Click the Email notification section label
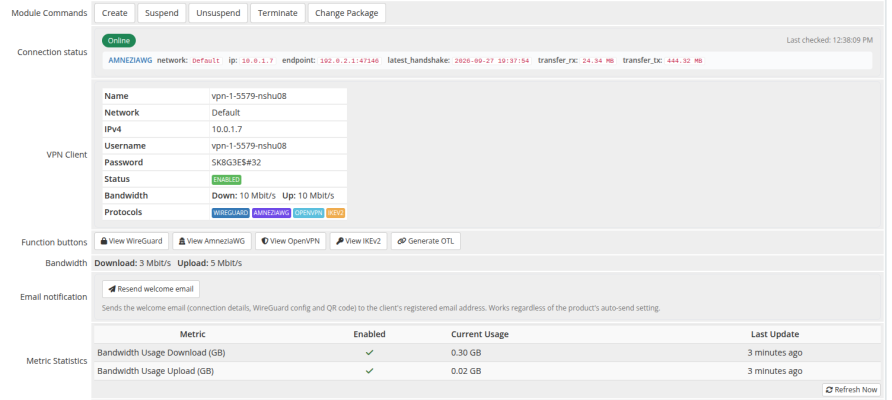The image size is (892, 400). point(53,297)
